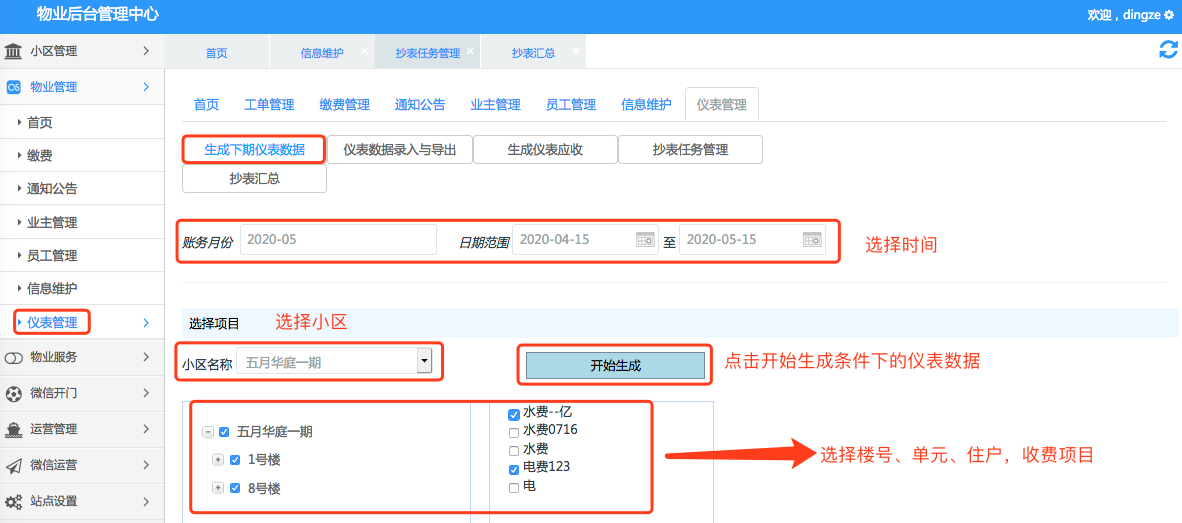Open settings gear next to dingze
Screen dimensions: 1182x523
coord(1169,15)
